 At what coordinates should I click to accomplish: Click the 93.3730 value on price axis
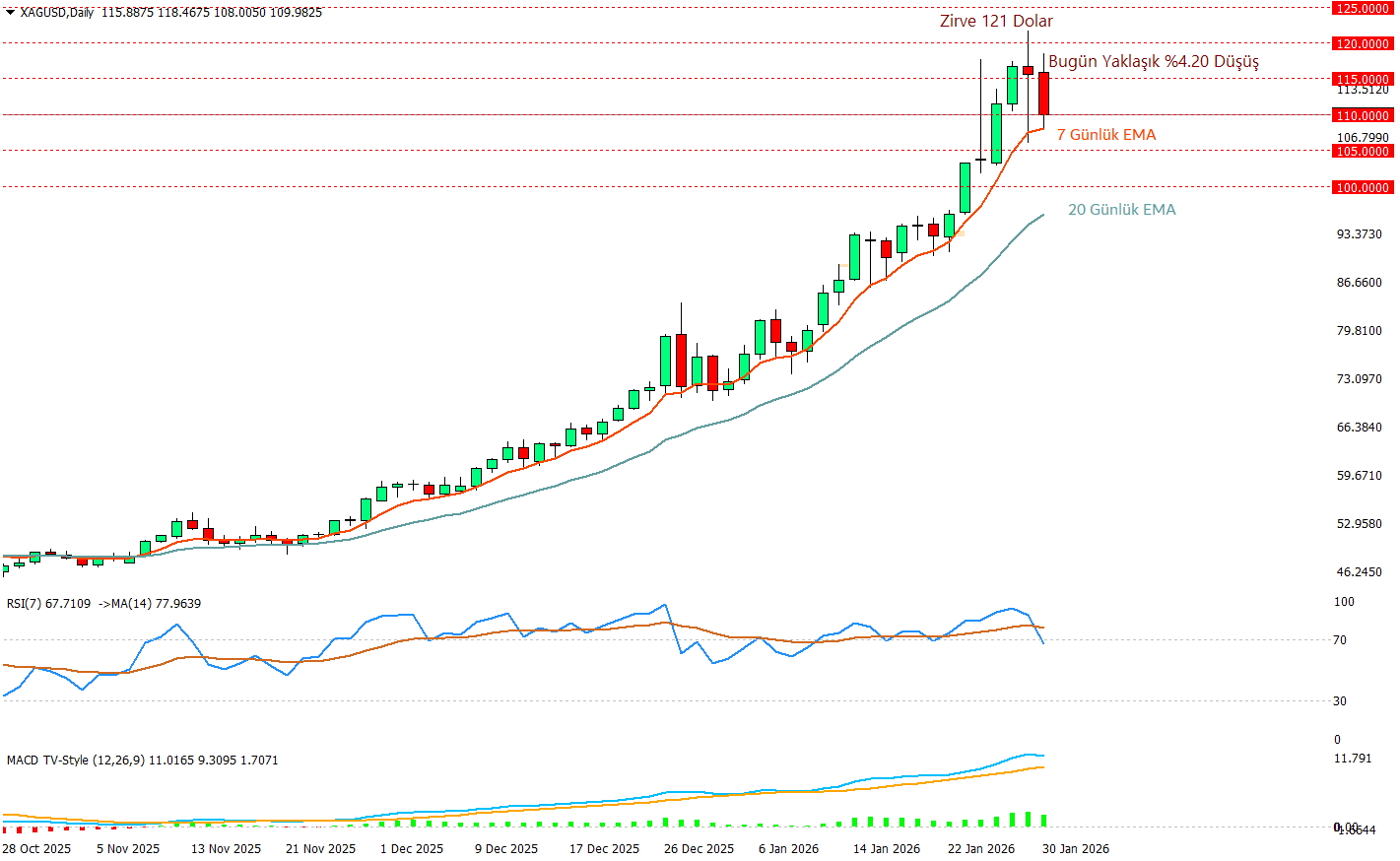(x=1359, y=234)
